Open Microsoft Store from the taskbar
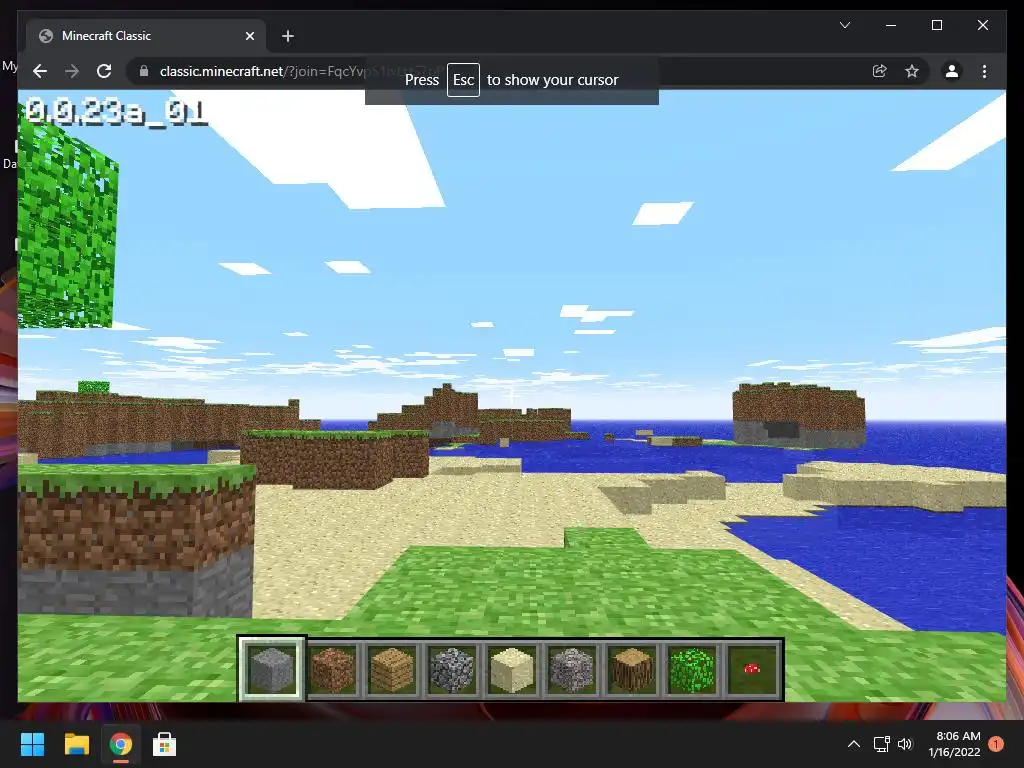 pyautogui.click(x=164, y=744)
